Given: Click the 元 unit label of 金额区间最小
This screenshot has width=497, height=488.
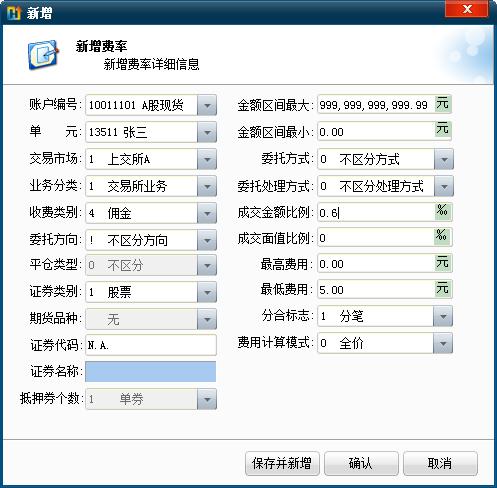Looking at the screenshot, I should point(443,128).
